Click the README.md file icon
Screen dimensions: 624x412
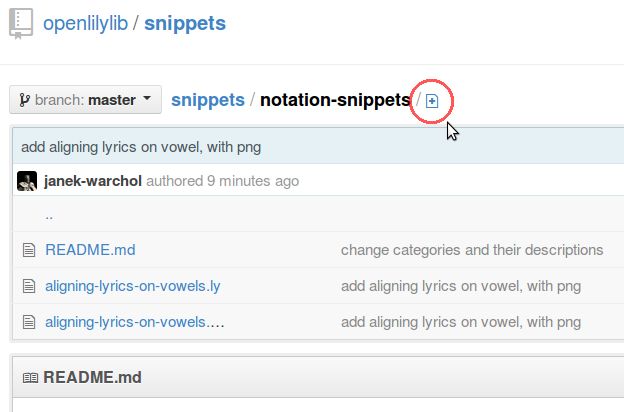point(29,250)
